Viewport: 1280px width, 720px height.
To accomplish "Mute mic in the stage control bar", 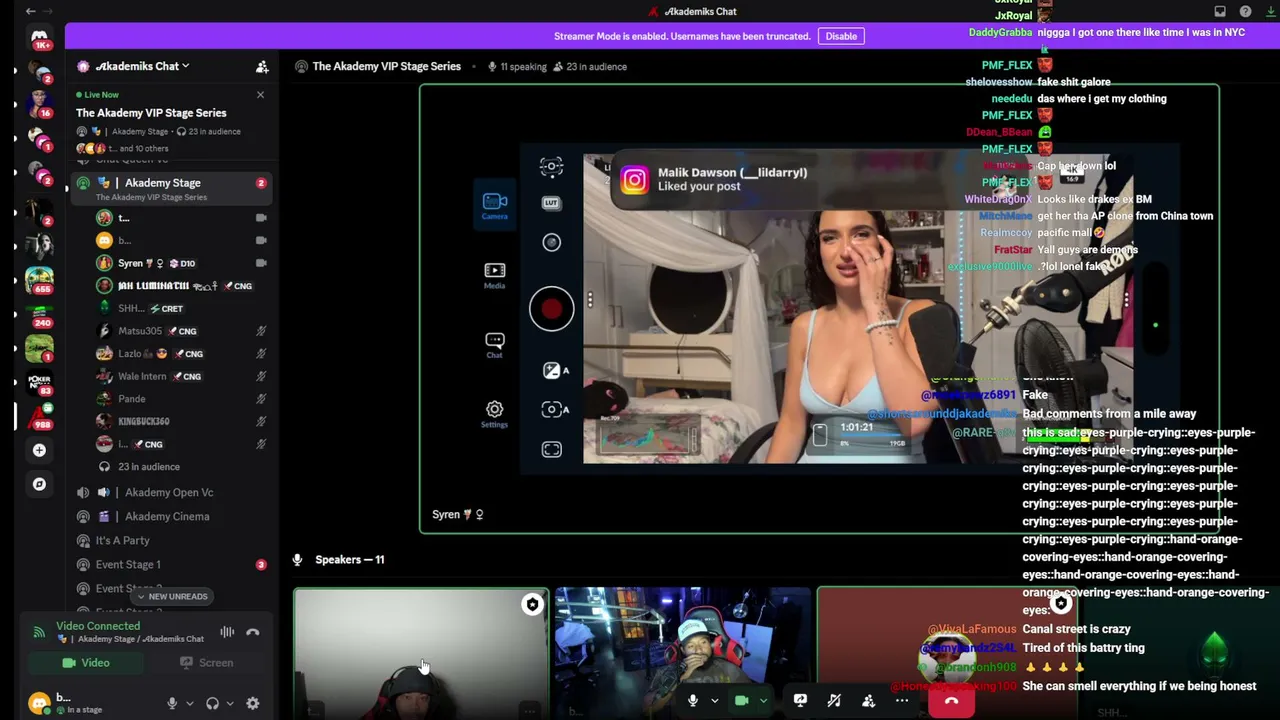I will (x=692, y=701).
